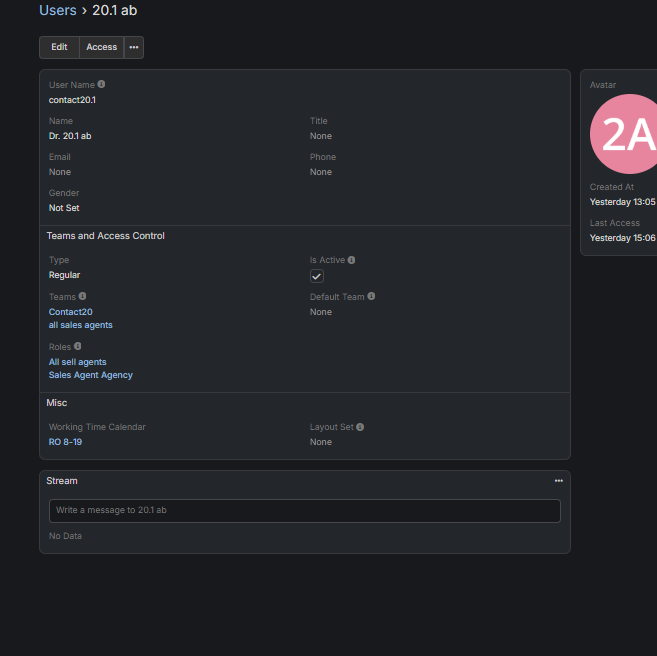Click the Not Set gender value
Image resolution: width=657 pixels, height=656 pixels.
point(64,208)
